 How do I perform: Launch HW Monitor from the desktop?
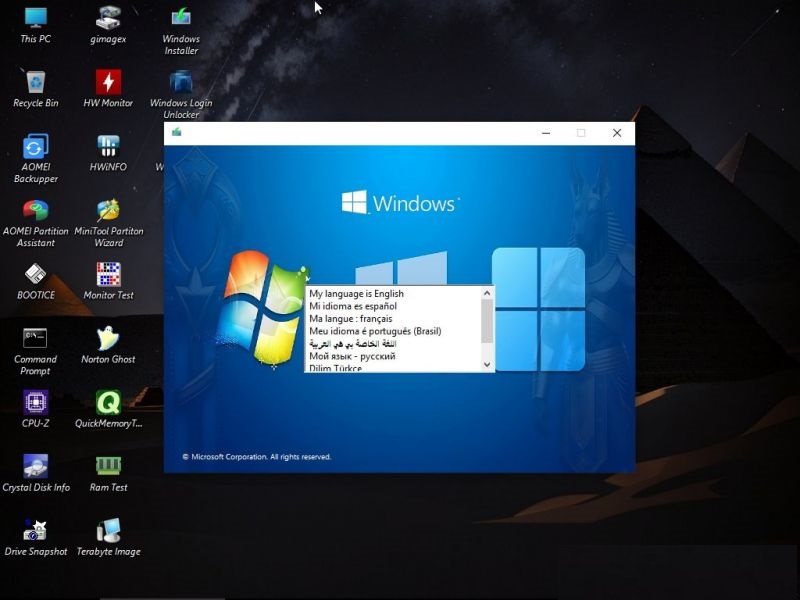tap(108, 83)
